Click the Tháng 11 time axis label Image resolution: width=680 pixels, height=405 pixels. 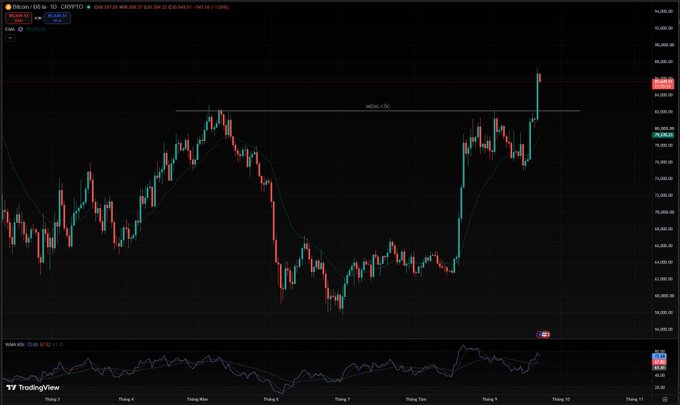pos(634,399)
